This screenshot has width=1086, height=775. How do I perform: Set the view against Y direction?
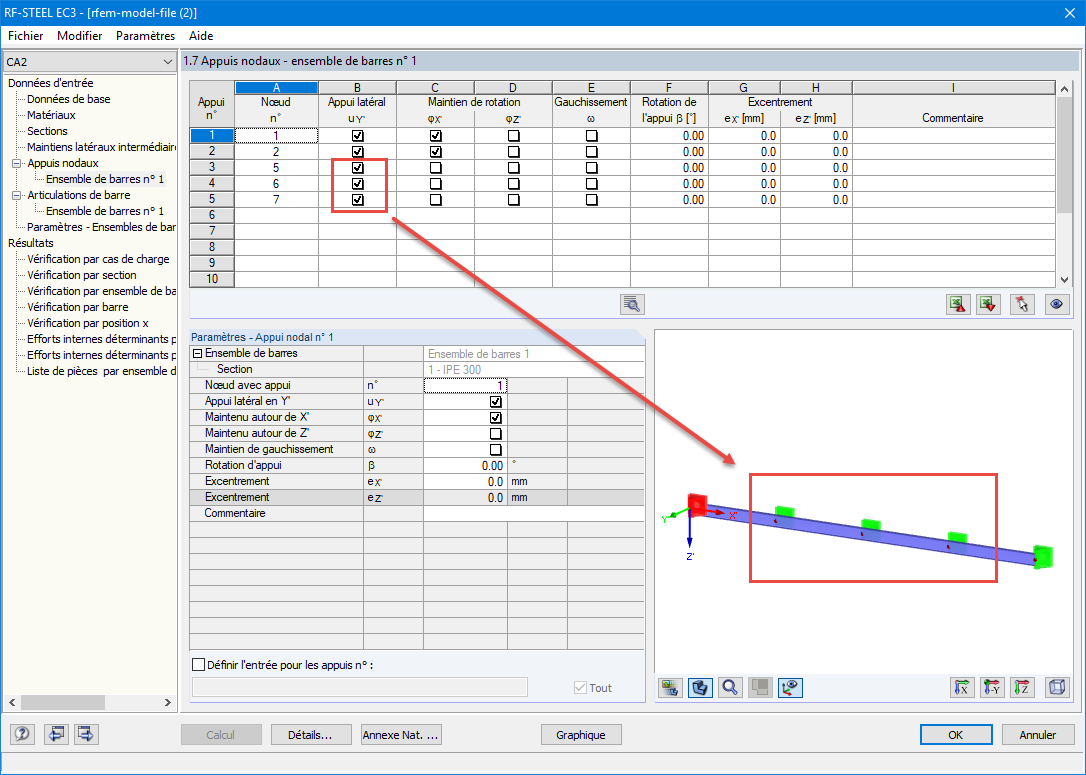click(x=992, y=687)
